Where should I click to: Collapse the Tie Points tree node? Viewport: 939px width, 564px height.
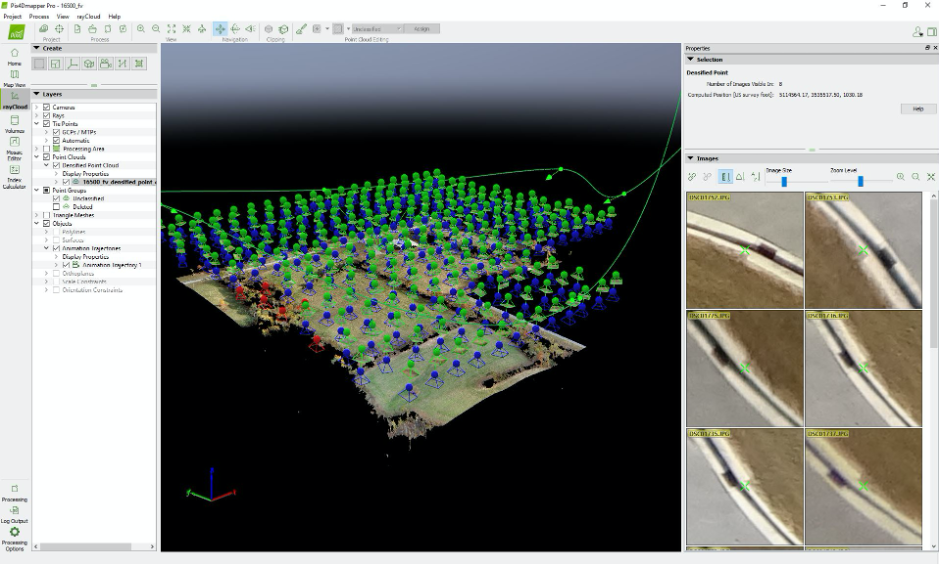pyautogui.click(x=36, y=124)
